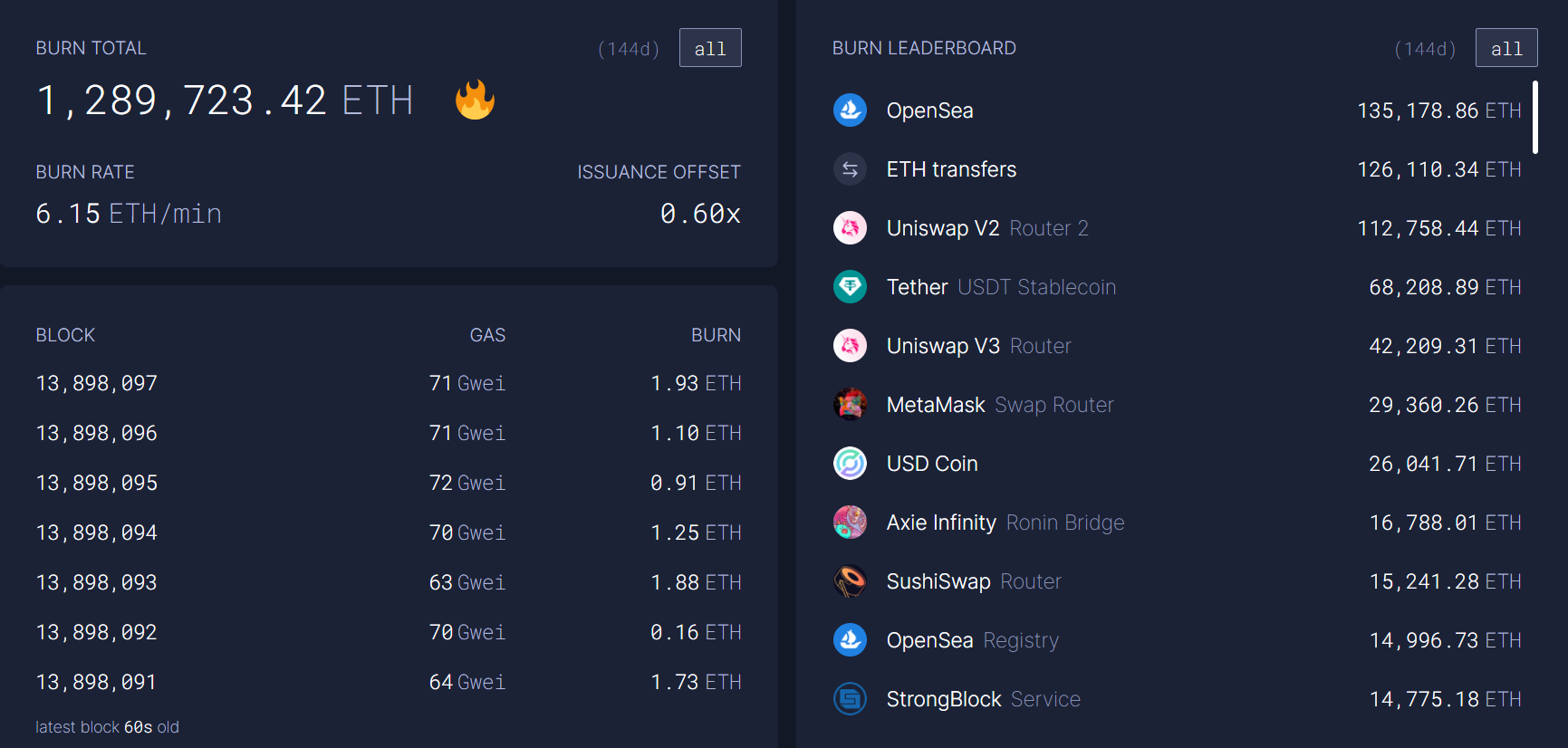Click the 72 Gwei gas value

coord(467,484)
